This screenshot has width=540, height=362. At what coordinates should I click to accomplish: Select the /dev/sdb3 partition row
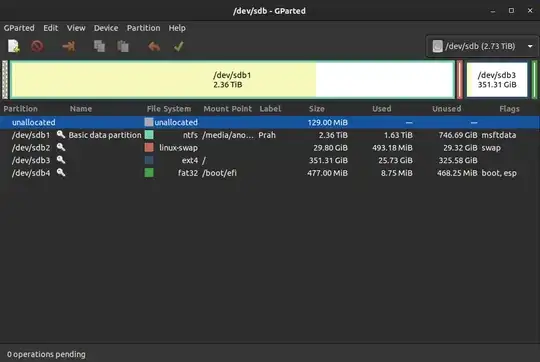(270, 161)
